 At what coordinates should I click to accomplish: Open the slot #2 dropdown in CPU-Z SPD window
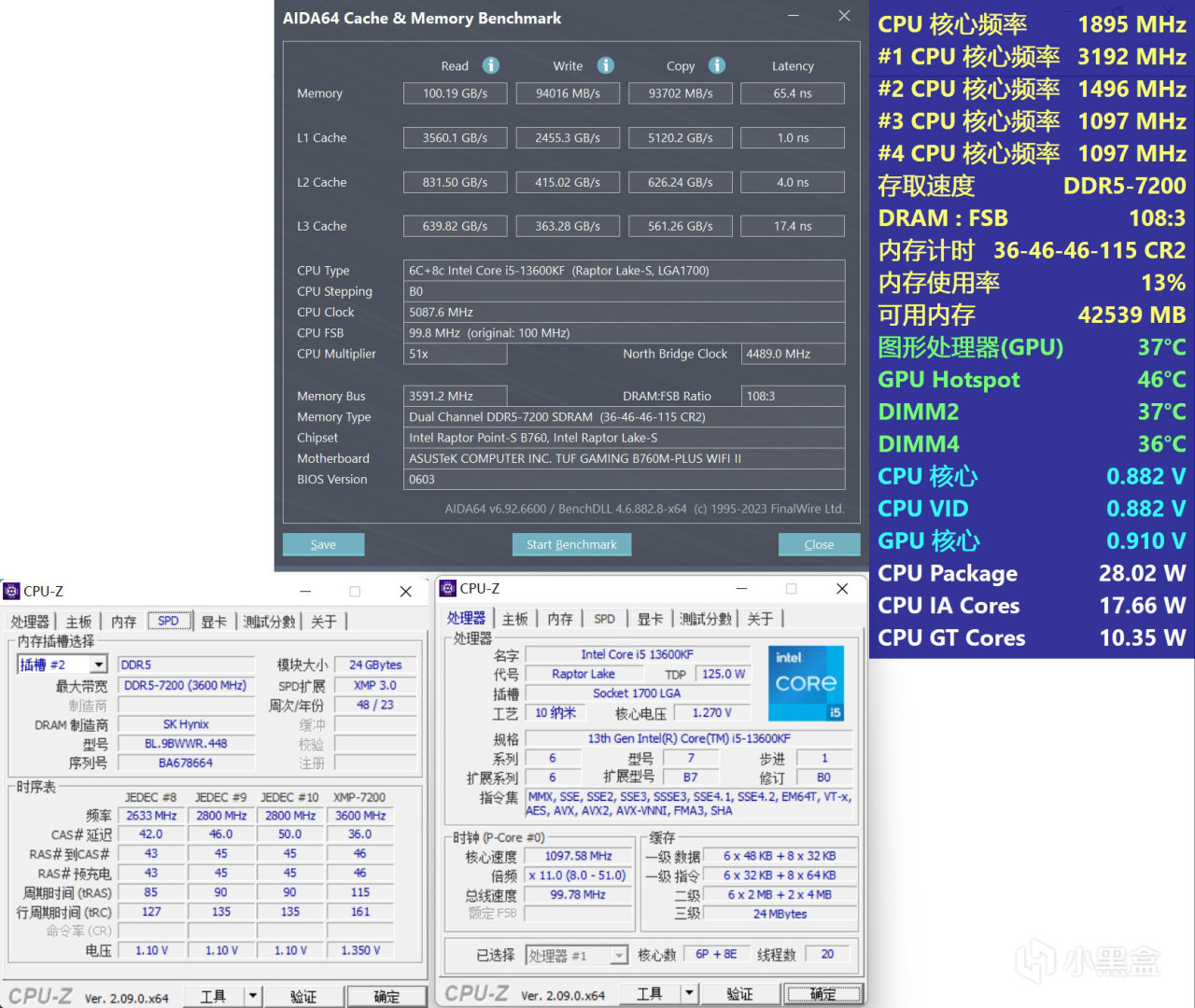pyautogui.click(x=98, y=665)
